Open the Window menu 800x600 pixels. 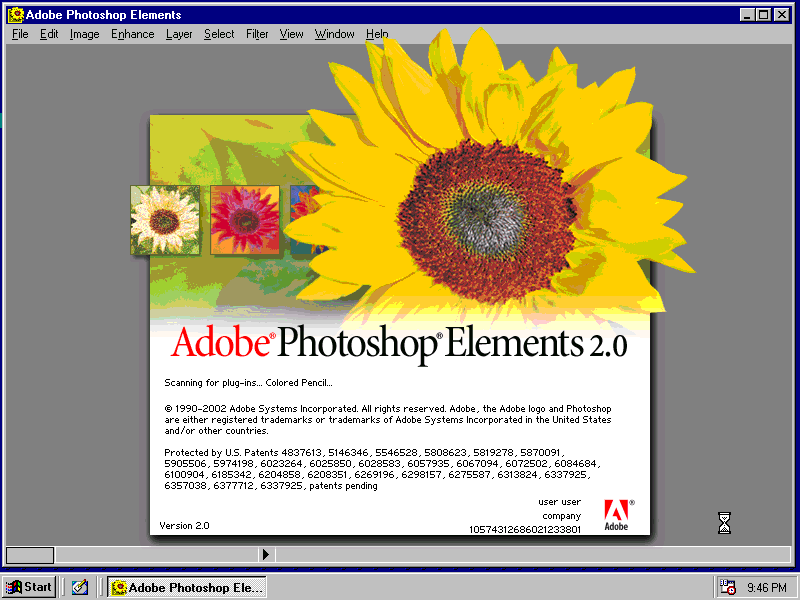click(334, 34)
